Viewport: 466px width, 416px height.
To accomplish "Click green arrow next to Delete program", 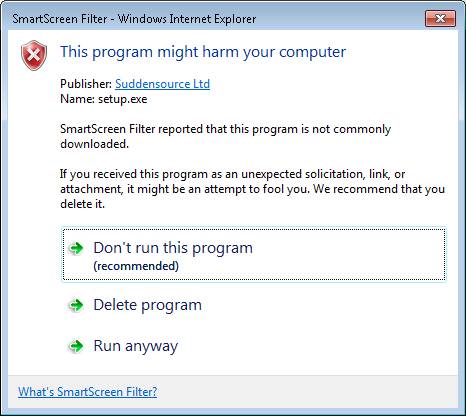I will pyautogui.click(x=76, y=305).
